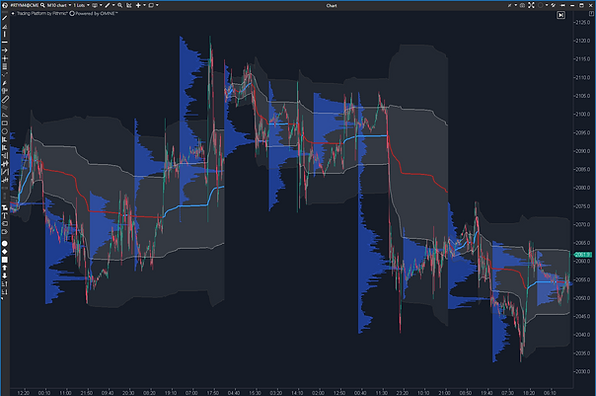Click the plus add icon in top toolbar
This screenshot has width=596, height=396.
point(138,5)
